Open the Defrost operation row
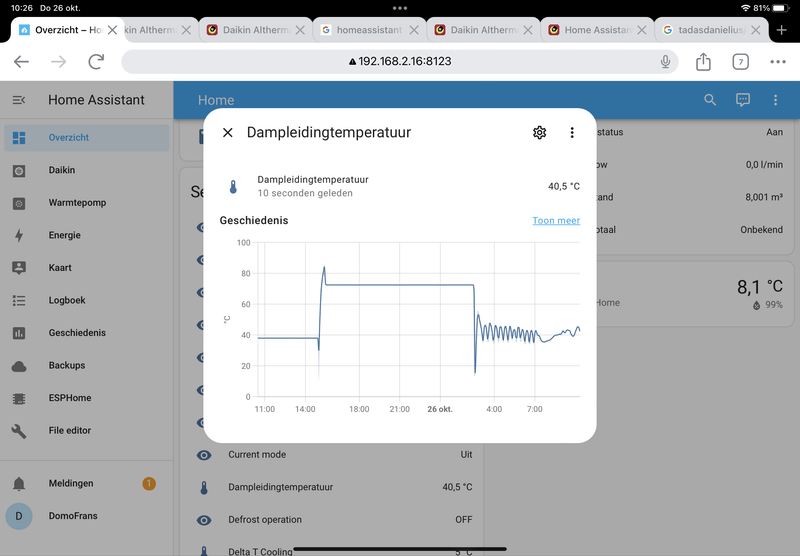The width and height of the screenshot is (800, 556). pos(334,520)
